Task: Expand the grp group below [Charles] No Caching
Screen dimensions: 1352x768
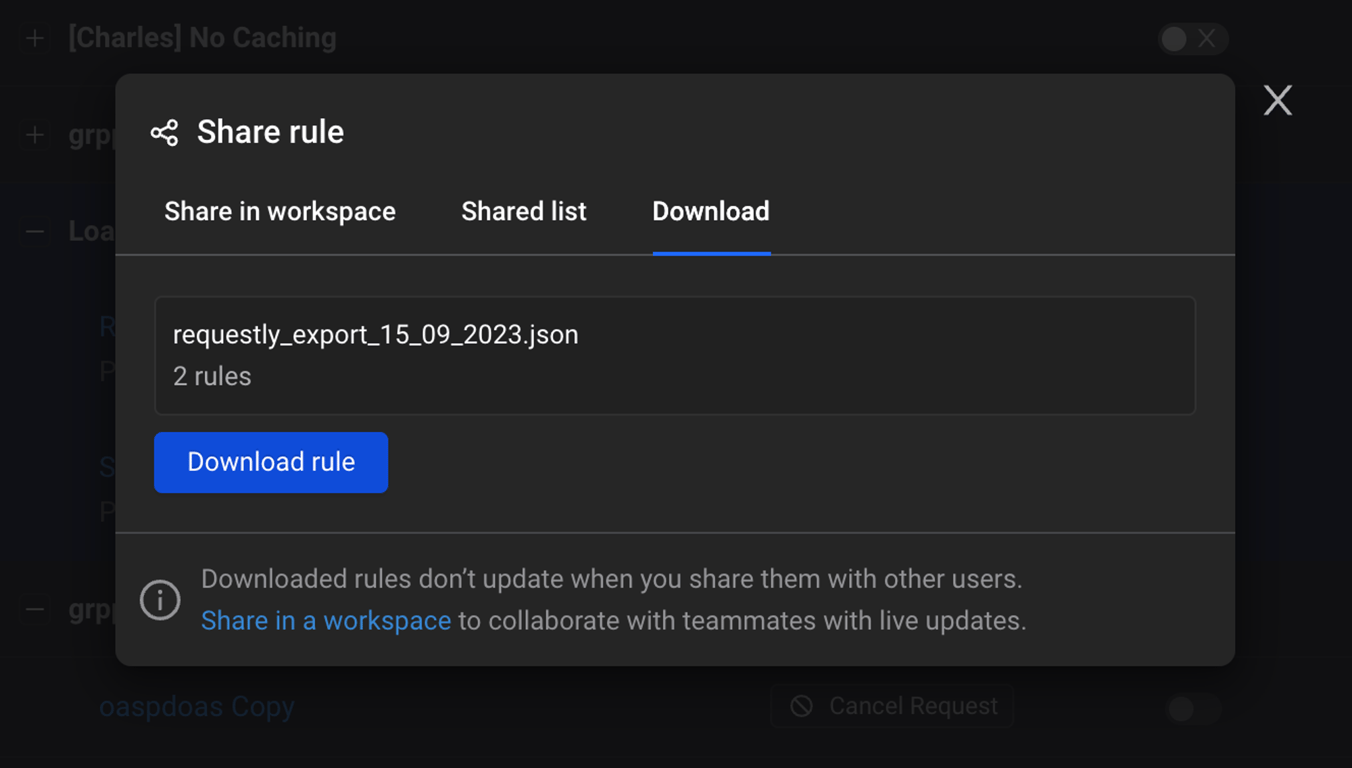Action: (x=35, y=135)
